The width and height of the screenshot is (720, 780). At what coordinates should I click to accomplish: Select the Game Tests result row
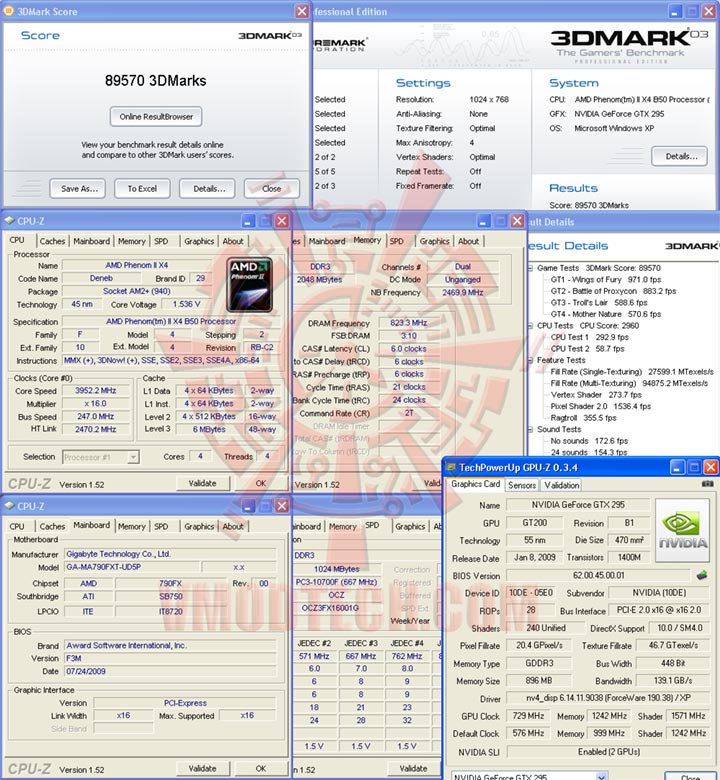[x=599, y=268]
